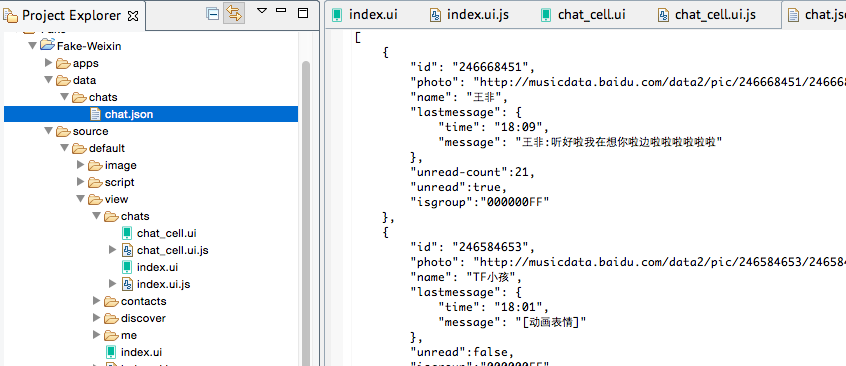Click the data folder icon
846x366 pixels.
click(x=63, y=80)
